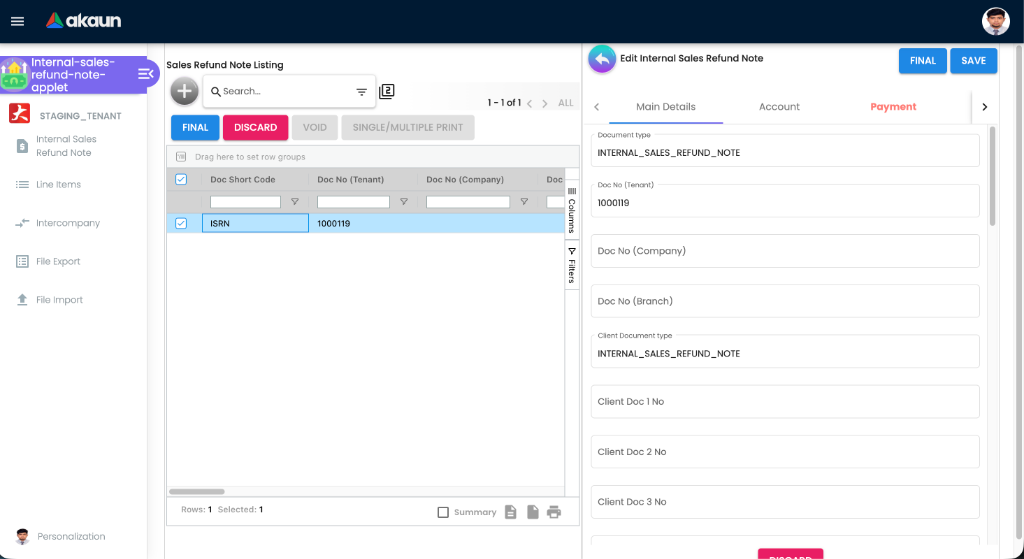Toggle the Summary checkbox
The image size is (1024, 559).
(x=443, y=512)
